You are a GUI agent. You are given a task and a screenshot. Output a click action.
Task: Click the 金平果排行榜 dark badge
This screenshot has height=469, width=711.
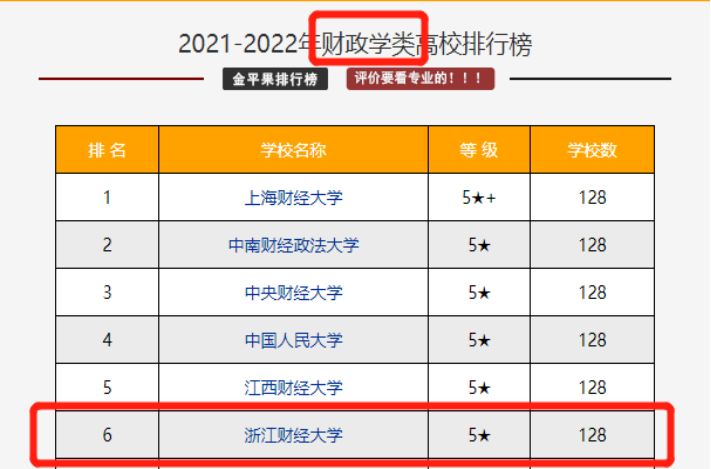tap(275, 79)
